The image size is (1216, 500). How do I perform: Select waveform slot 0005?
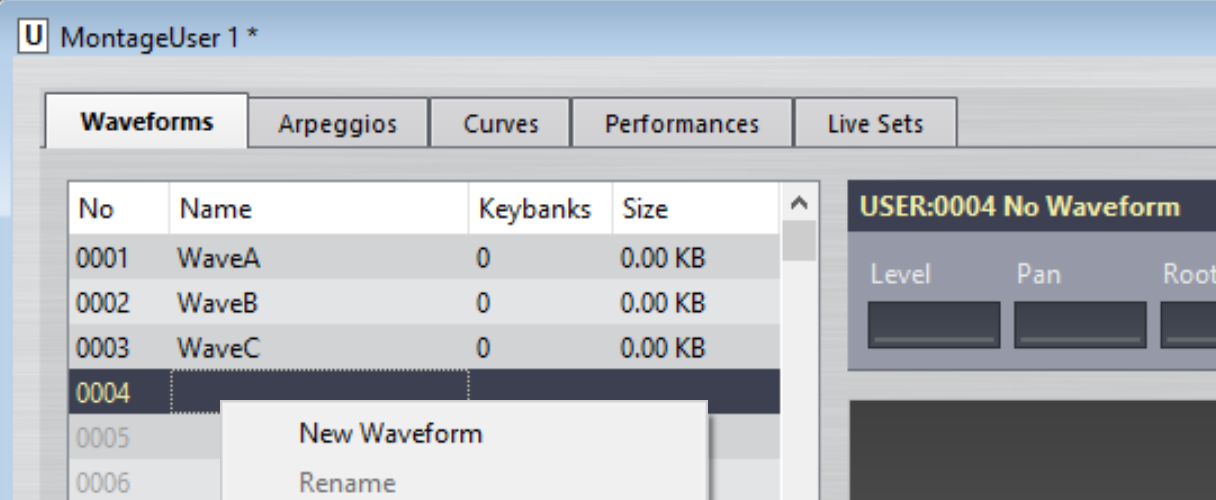coord(104,438)
